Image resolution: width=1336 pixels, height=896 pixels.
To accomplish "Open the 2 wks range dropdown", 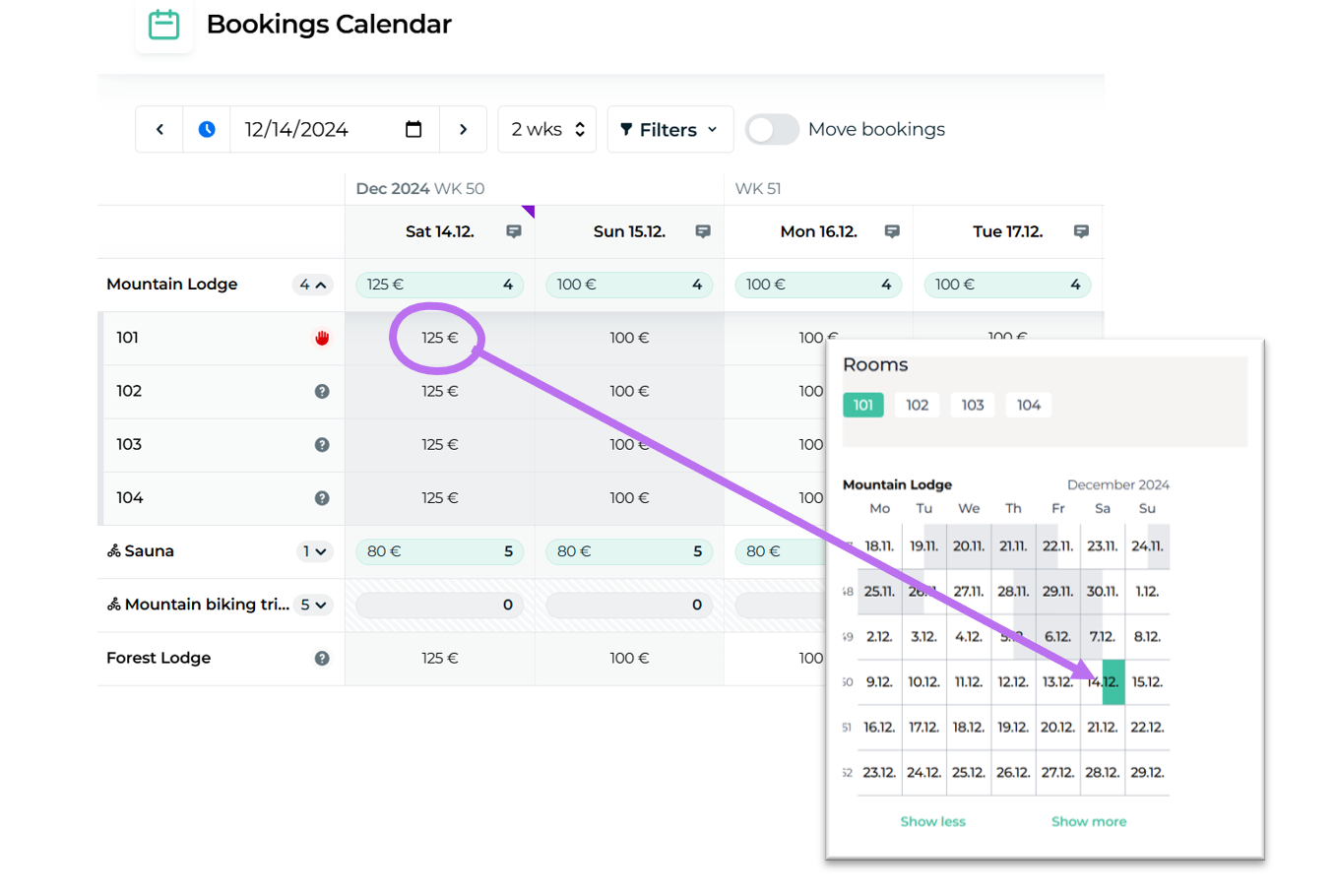I will tap(547, 130).
